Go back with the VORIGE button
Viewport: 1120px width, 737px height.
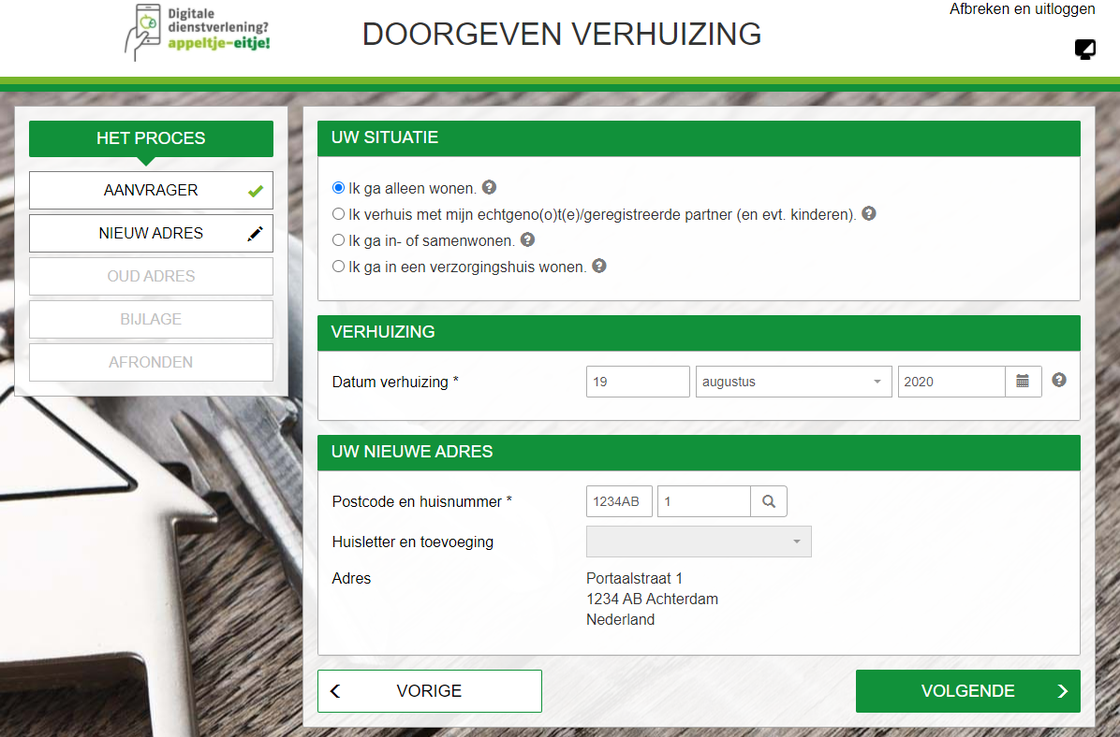tap(429, 691)
